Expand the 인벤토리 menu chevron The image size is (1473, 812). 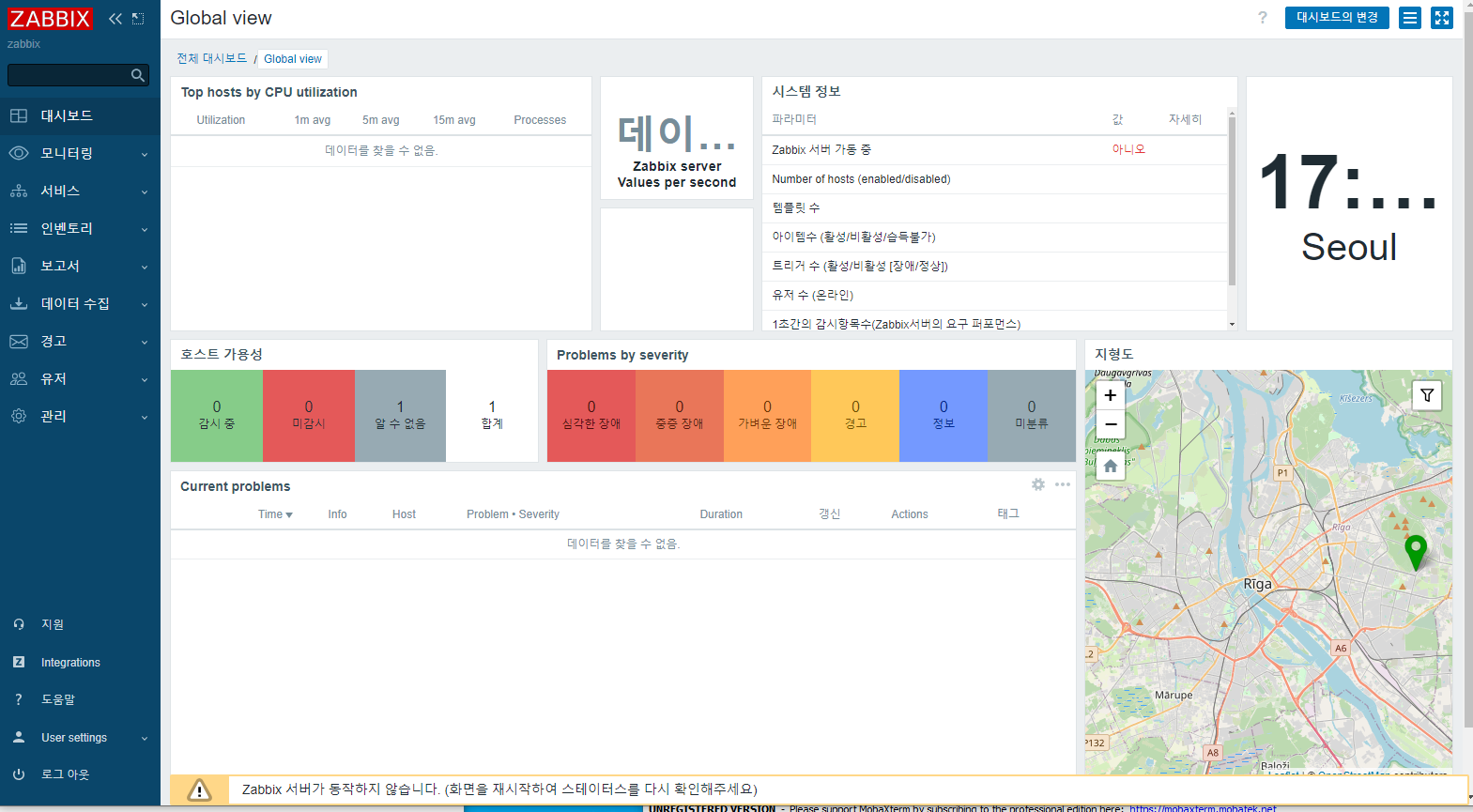tap(145, 229)
